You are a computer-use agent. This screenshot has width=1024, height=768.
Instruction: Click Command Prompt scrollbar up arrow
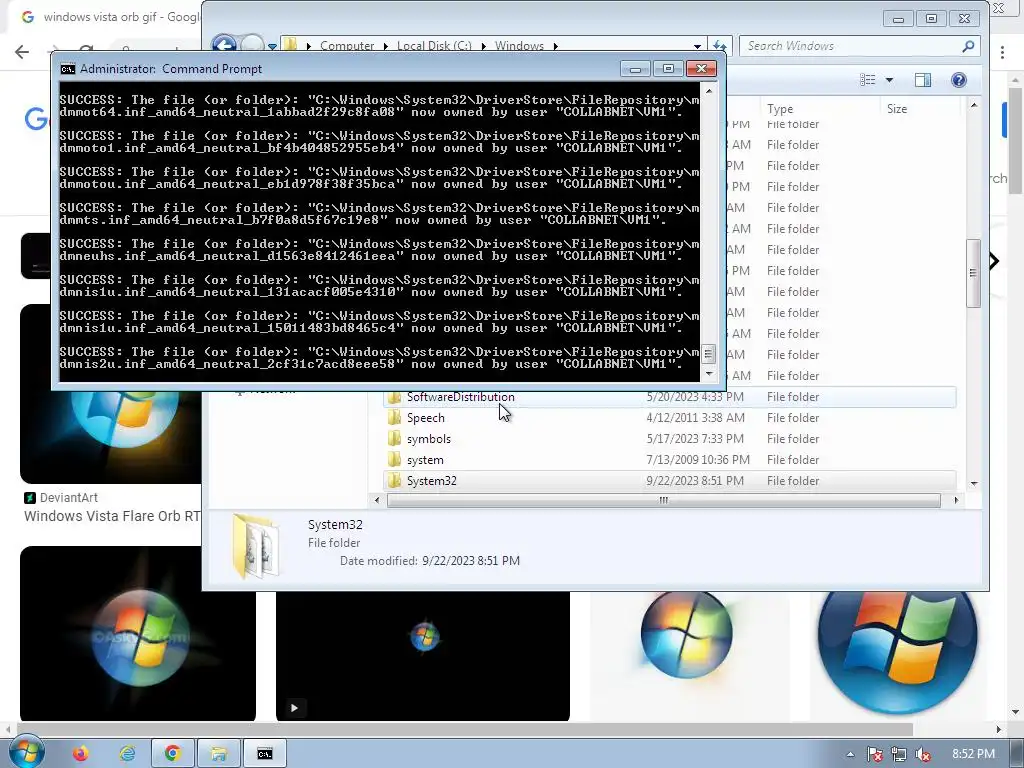coord(709,91)
